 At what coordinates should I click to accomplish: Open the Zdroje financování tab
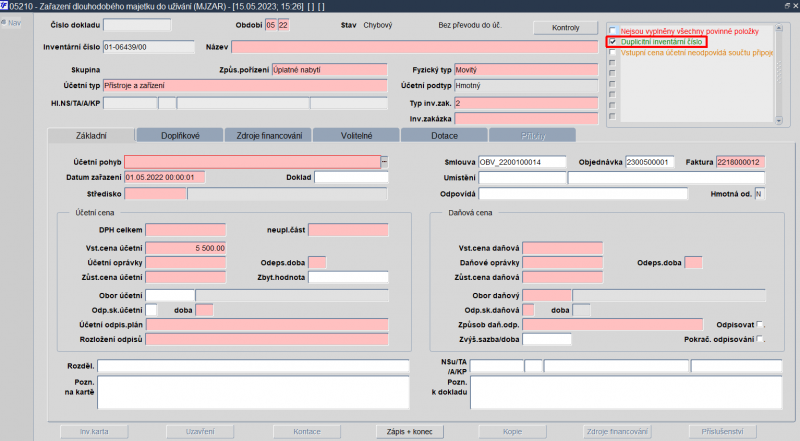pyautogui.click(x=267, y=134)
